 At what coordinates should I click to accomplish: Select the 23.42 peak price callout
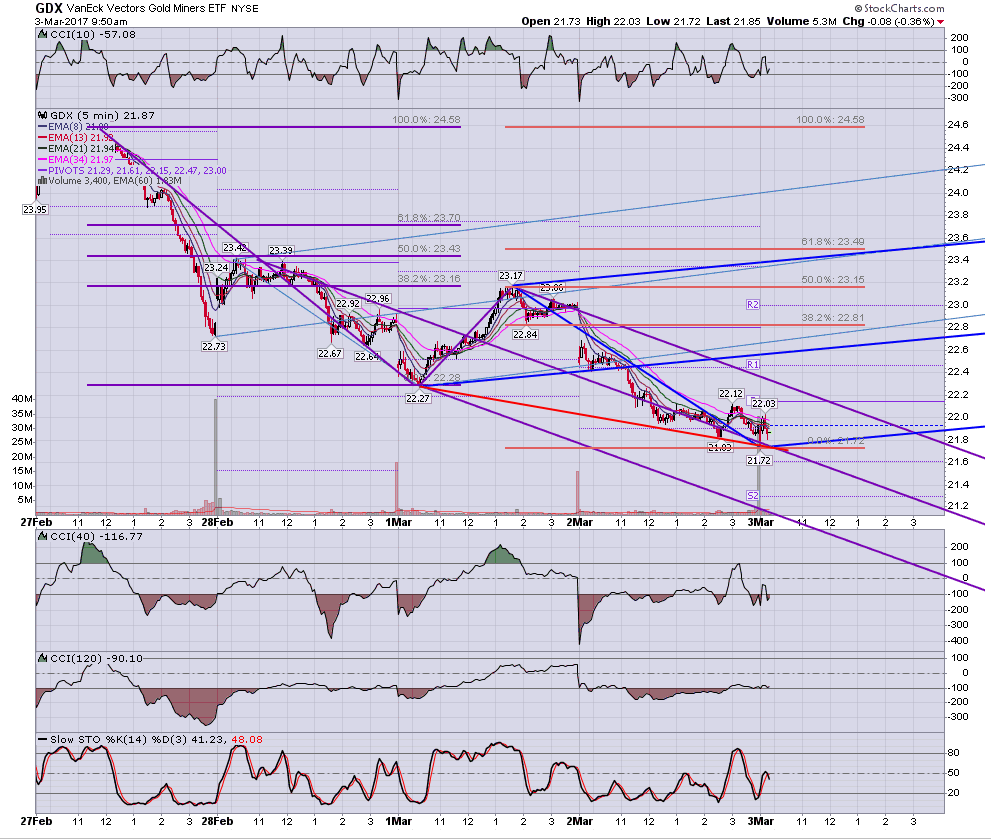[x=235, y=247]
